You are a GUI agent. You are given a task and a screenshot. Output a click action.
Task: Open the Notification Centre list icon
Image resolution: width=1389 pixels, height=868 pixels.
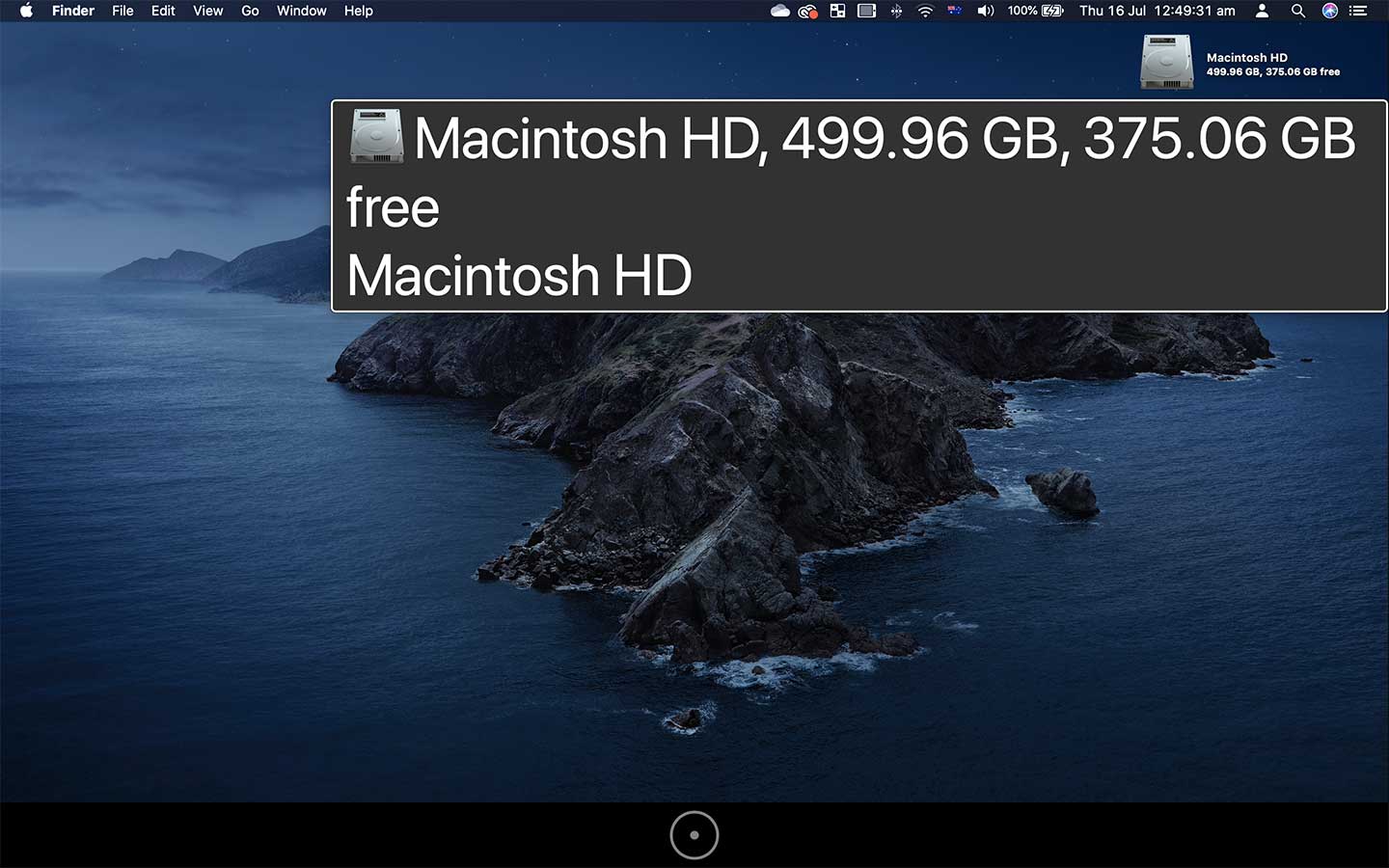(1358, 11)
